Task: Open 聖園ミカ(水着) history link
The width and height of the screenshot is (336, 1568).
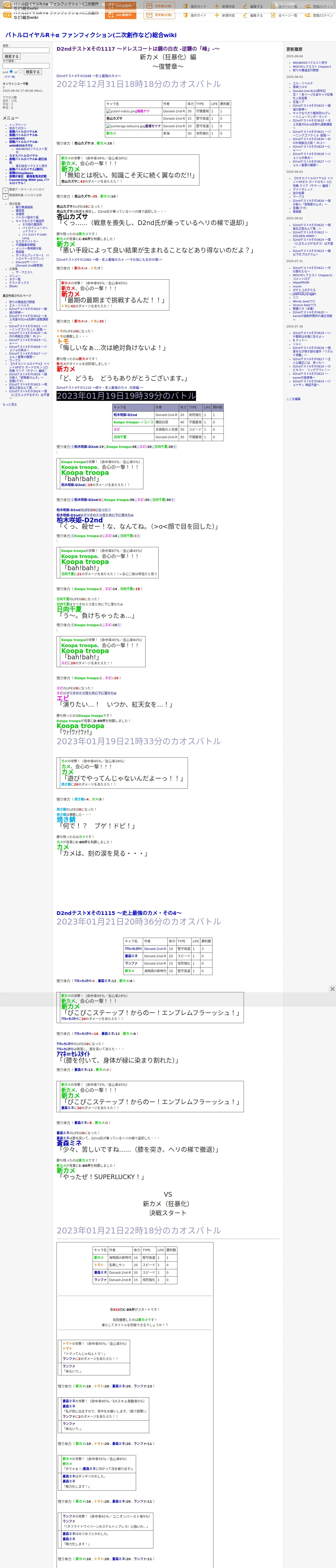Action: (304, 309)
